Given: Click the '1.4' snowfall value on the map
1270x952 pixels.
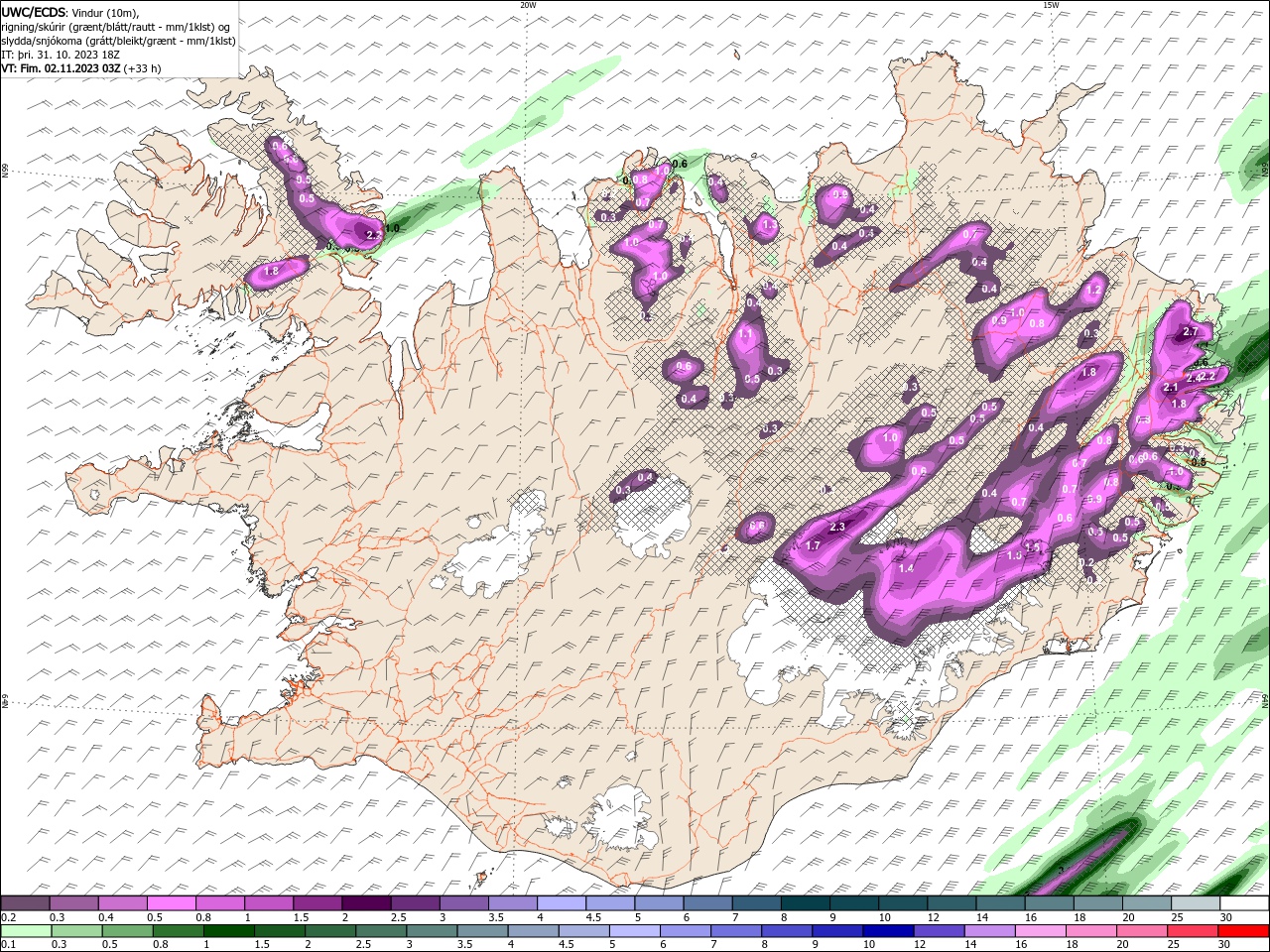Looking at the screenshot, I should pos(906,568).
